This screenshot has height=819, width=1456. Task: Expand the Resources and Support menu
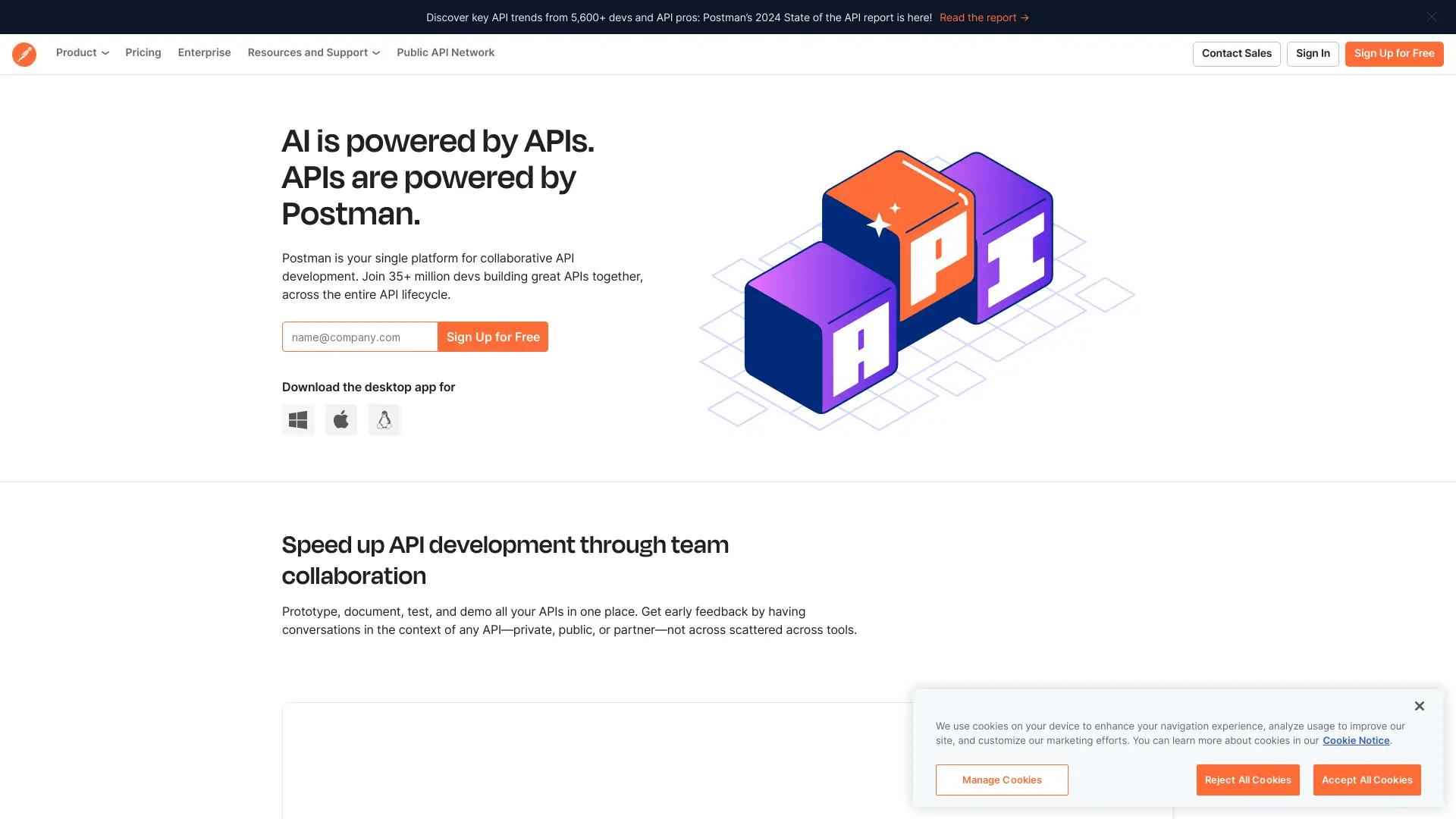click(313, 53)
